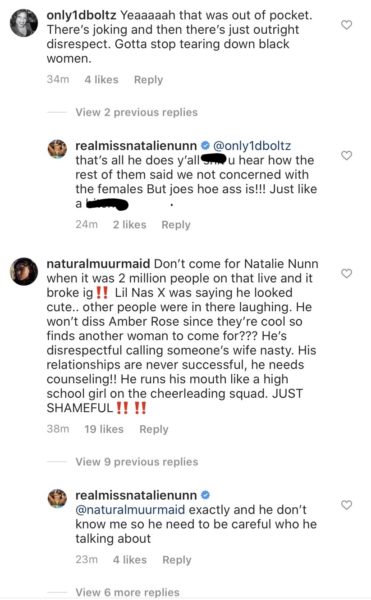The height and width of the screenshot is (600, 371).
Task: Tap heart on realmissnatalienunn's reply to only1dboltz
Action: point(346,155)
